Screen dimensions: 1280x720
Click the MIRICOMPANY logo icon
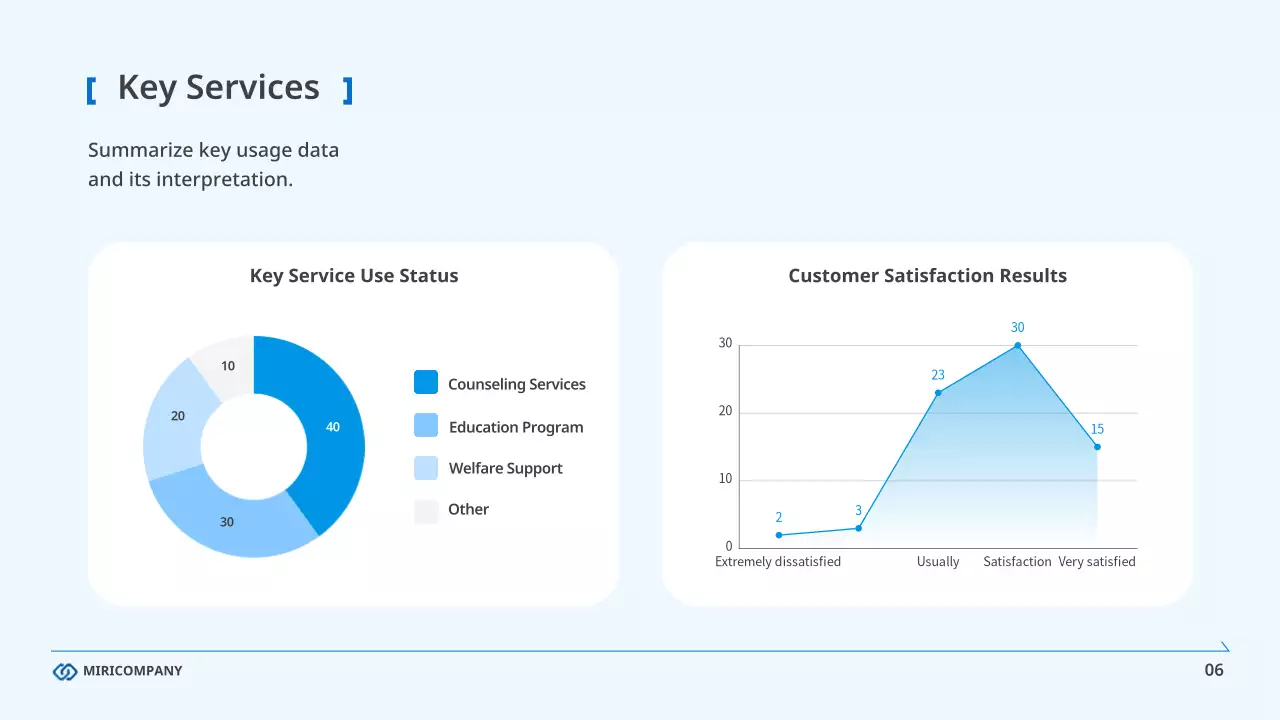pos(65,671)
